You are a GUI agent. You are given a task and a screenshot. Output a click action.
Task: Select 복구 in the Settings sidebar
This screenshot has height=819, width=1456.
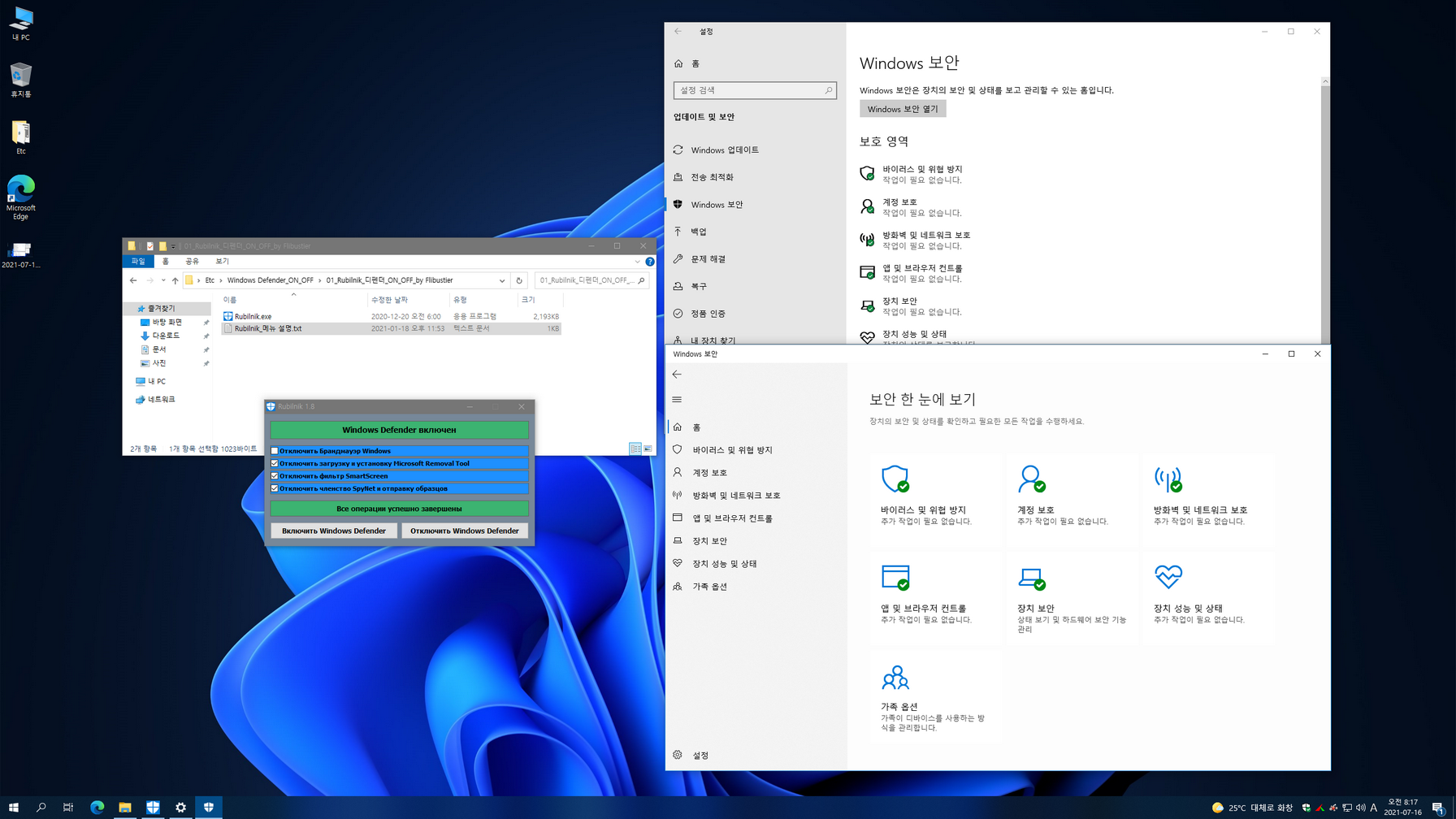[756, 286]
